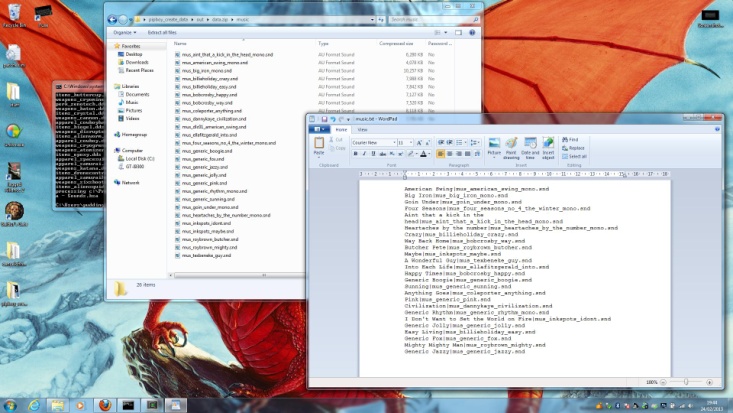
Task: Click the WordPad Help icon
Action: click(x=717, y=129)
